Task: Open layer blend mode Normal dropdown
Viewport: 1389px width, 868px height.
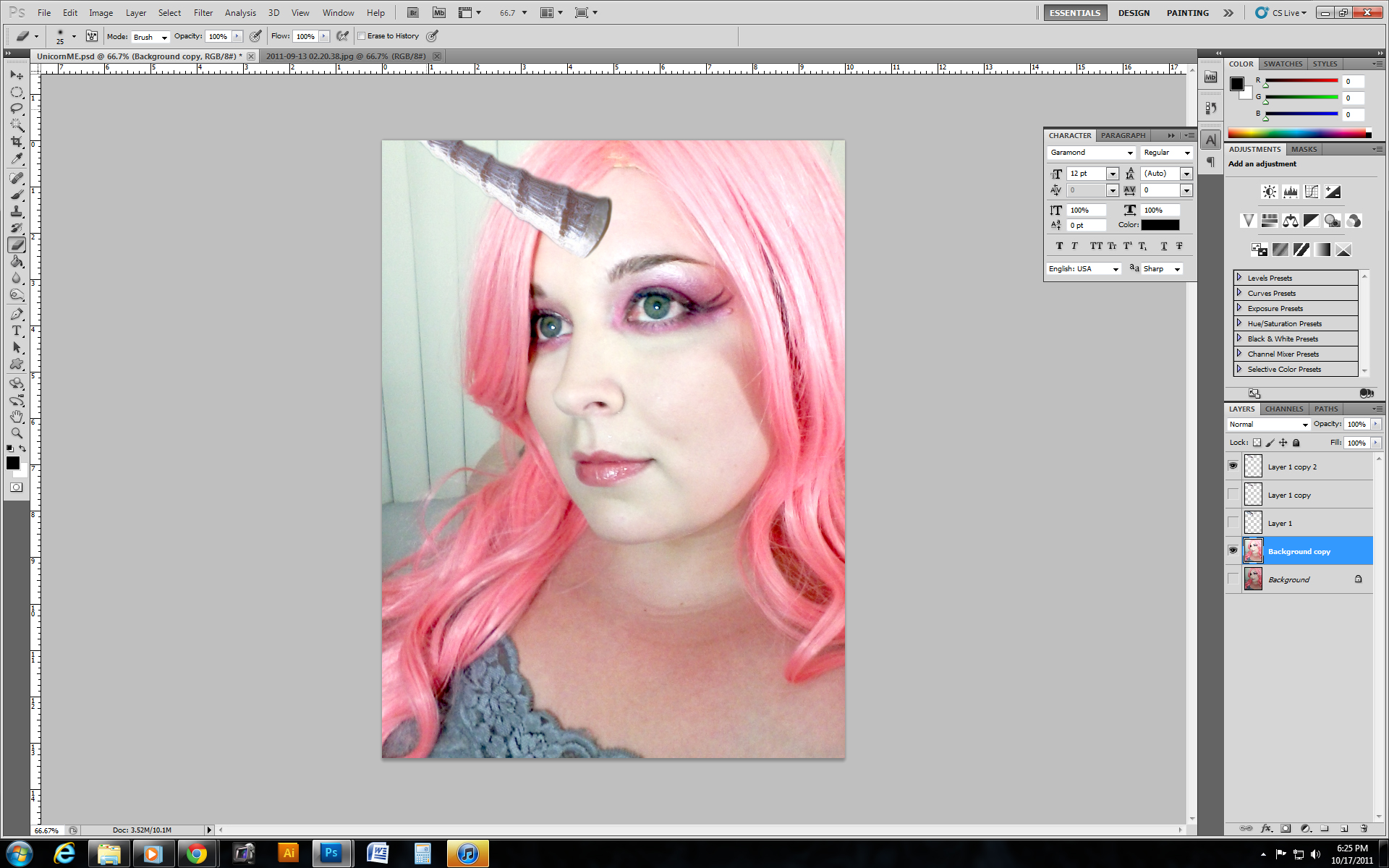Action: pos(1269,425)
